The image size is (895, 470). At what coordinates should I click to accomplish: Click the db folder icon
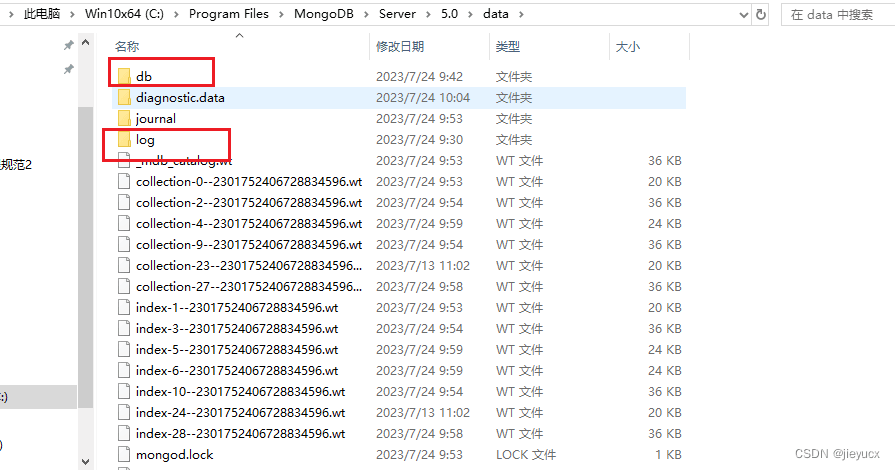pyautogui.click(x=124, y=76)
